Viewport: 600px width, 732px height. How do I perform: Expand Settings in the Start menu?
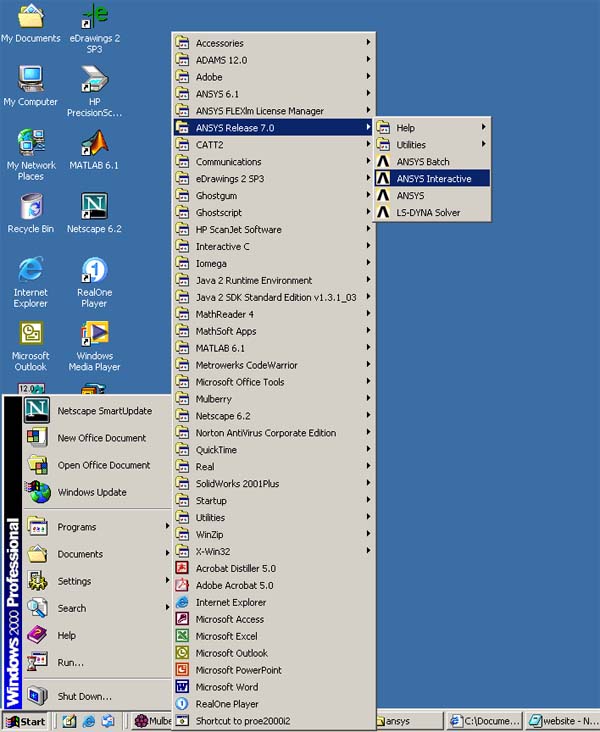97,581
